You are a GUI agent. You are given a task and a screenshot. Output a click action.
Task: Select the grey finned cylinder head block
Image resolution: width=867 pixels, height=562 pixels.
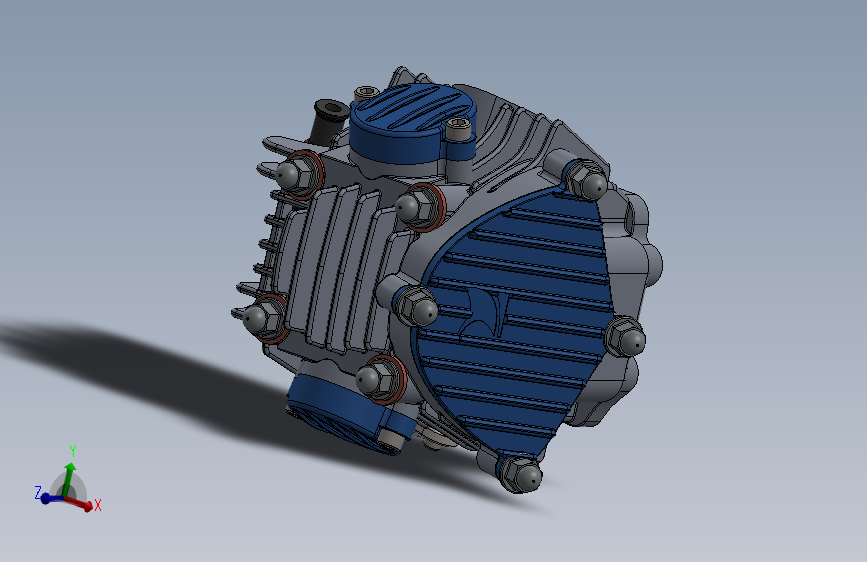[x=342, y=270]
